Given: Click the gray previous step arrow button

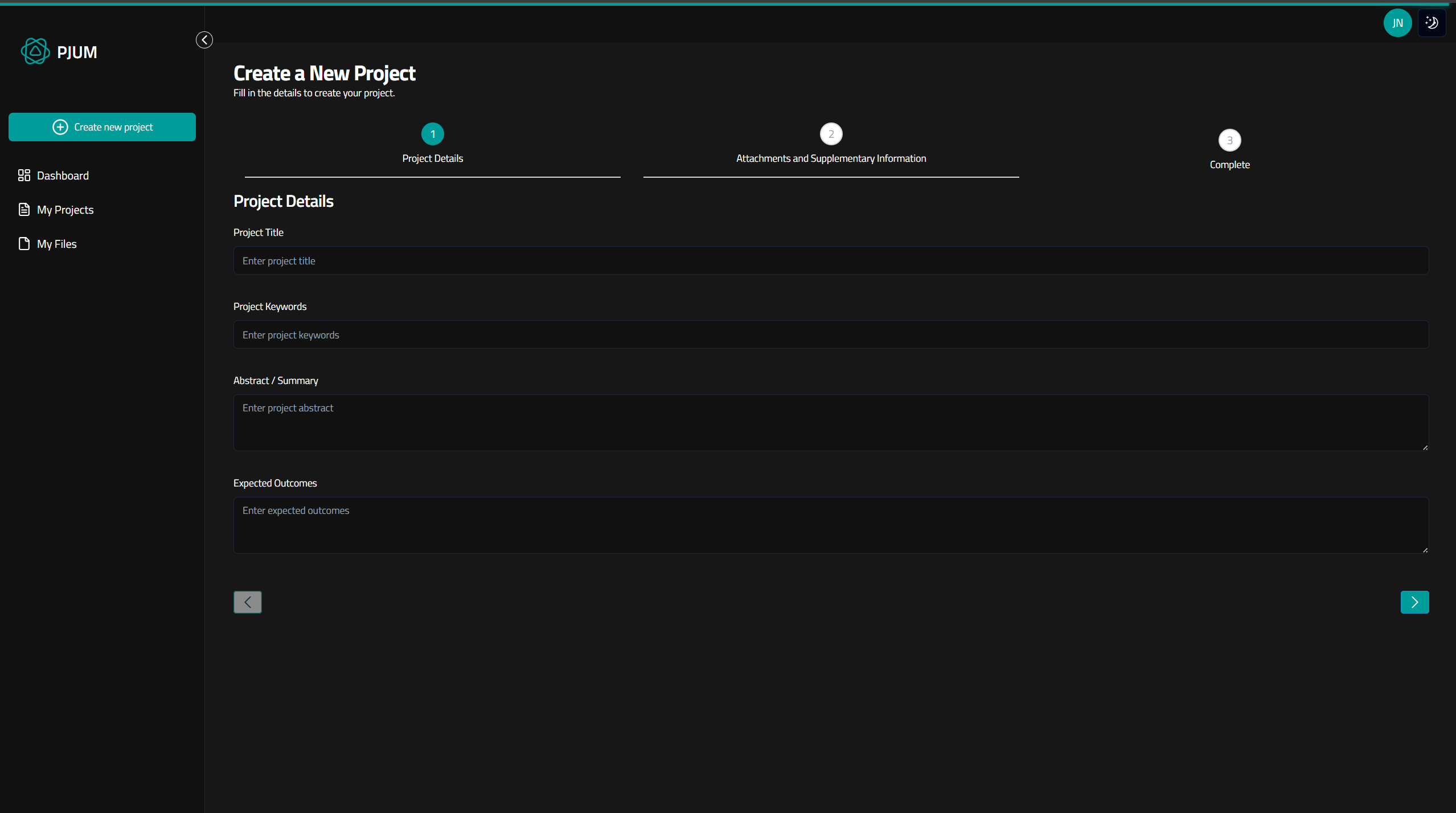Looking at the screenshot, I should click(248, 602).
